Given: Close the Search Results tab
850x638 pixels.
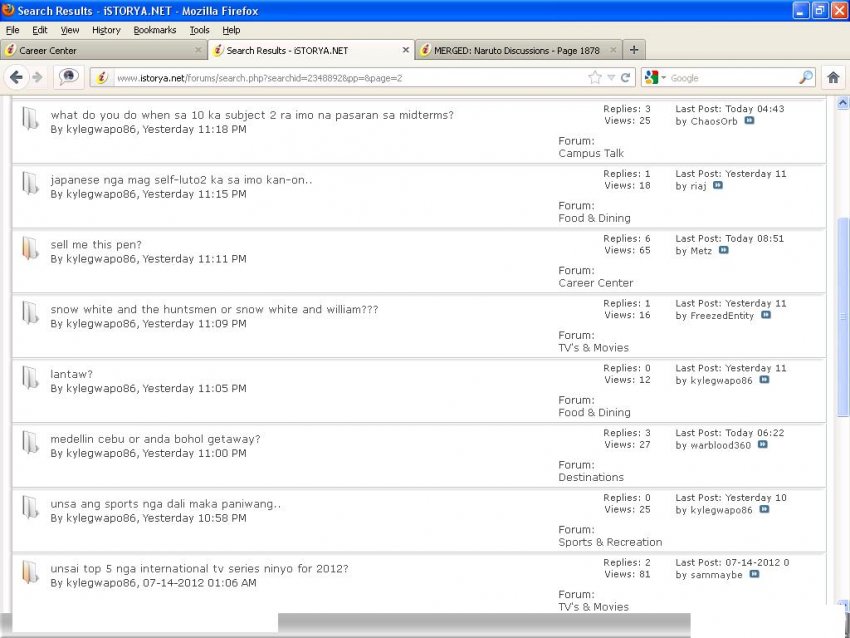Looking at the screenshot, I should point(405,50).
